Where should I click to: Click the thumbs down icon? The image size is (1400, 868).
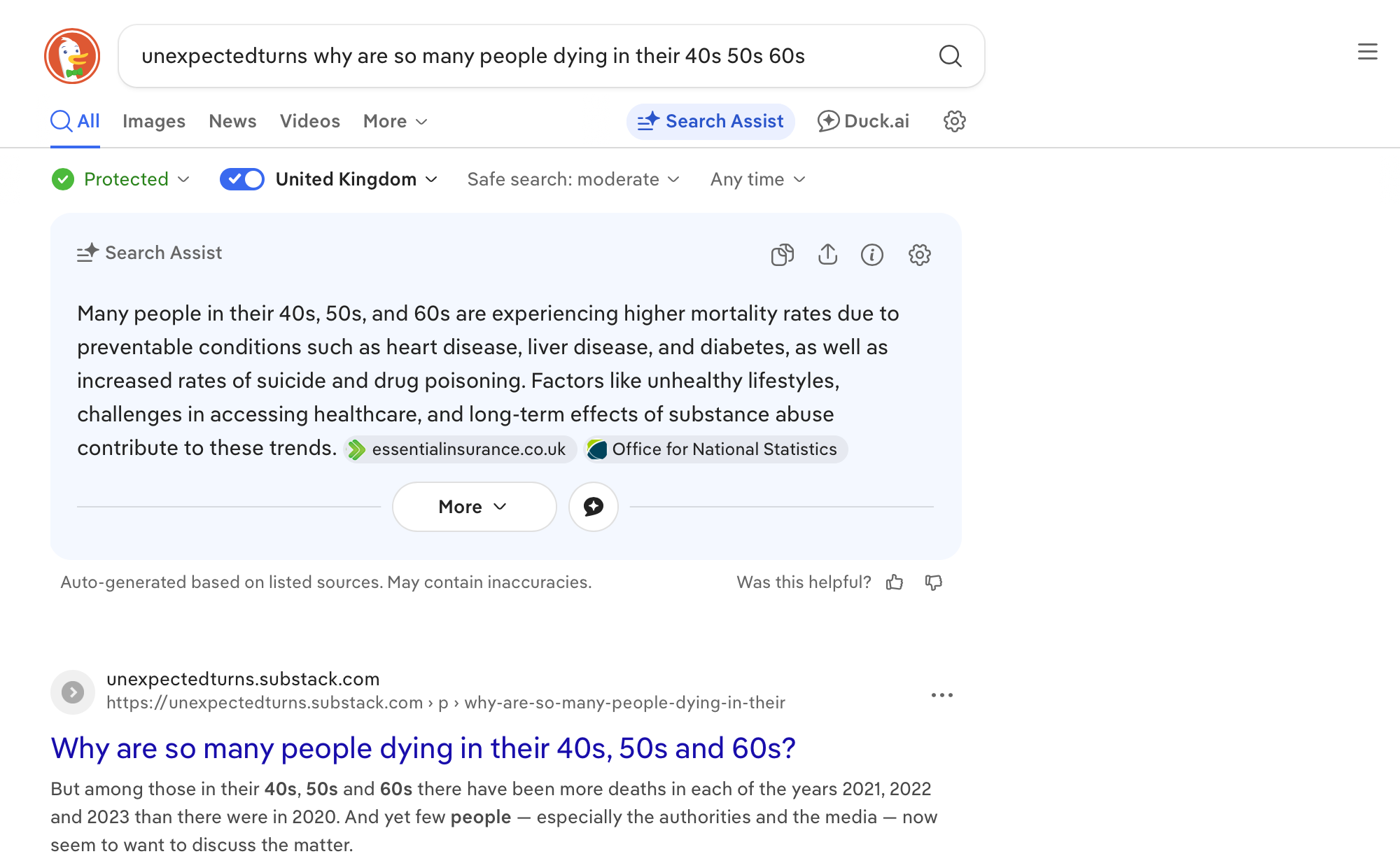tap(934, 582)
